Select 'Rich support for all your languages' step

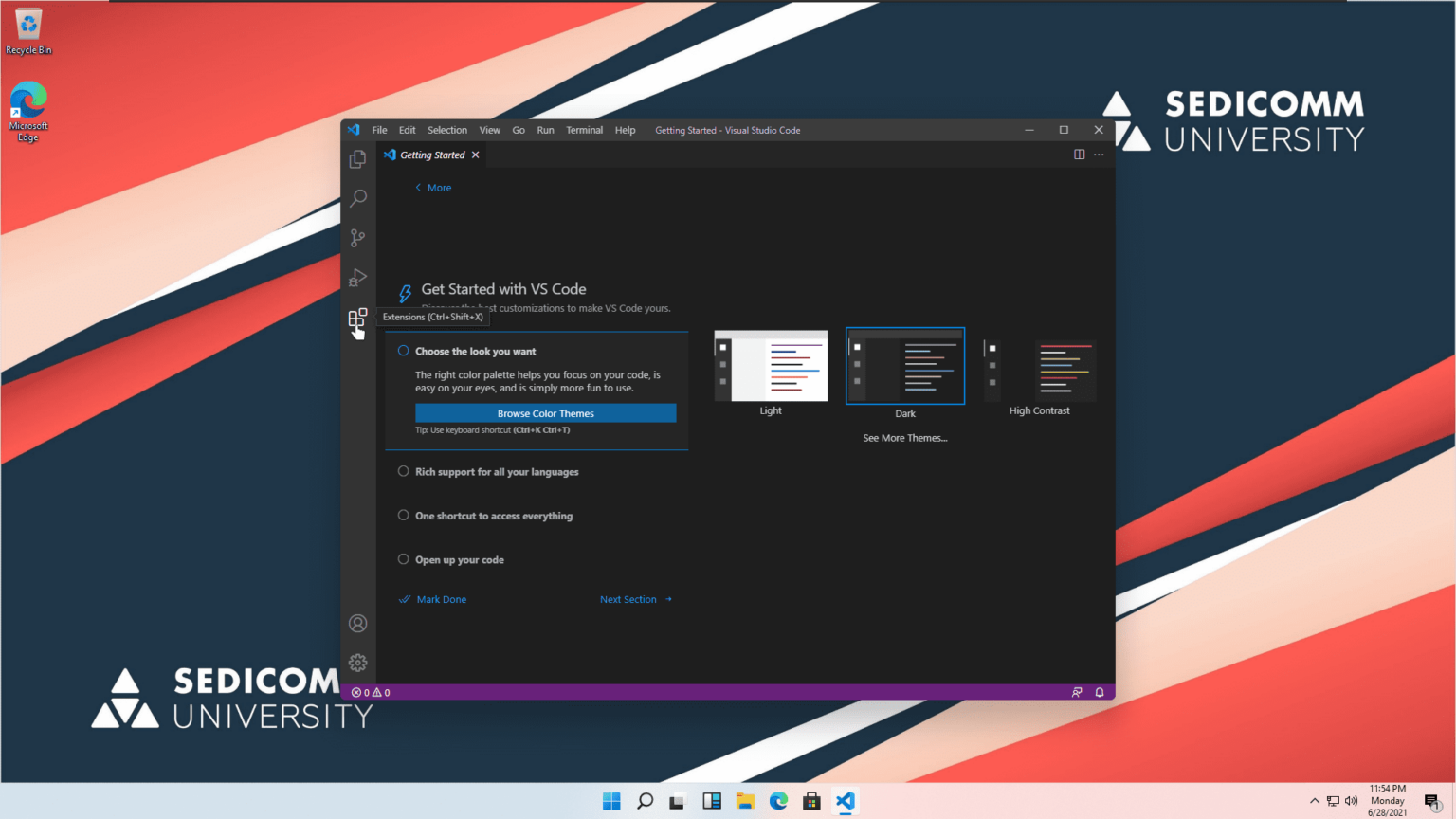(497, 471)
